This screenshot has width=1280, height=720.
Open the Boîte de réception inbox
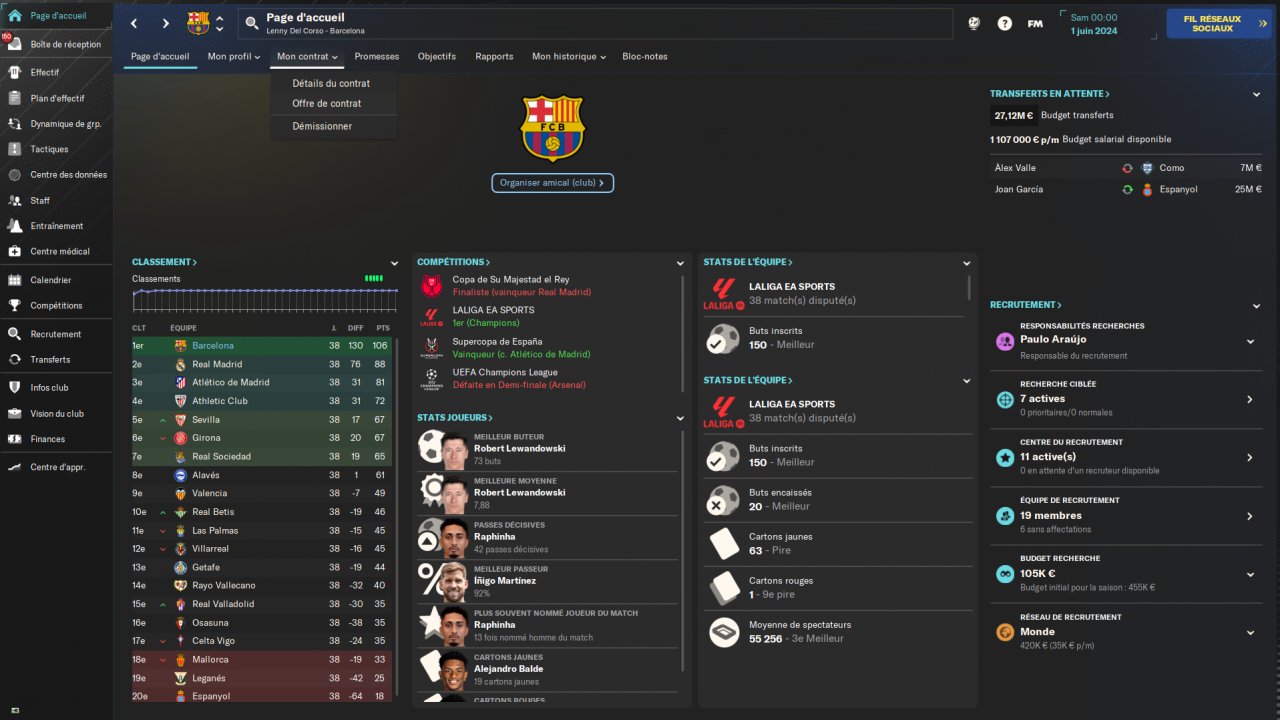[56, 44]
